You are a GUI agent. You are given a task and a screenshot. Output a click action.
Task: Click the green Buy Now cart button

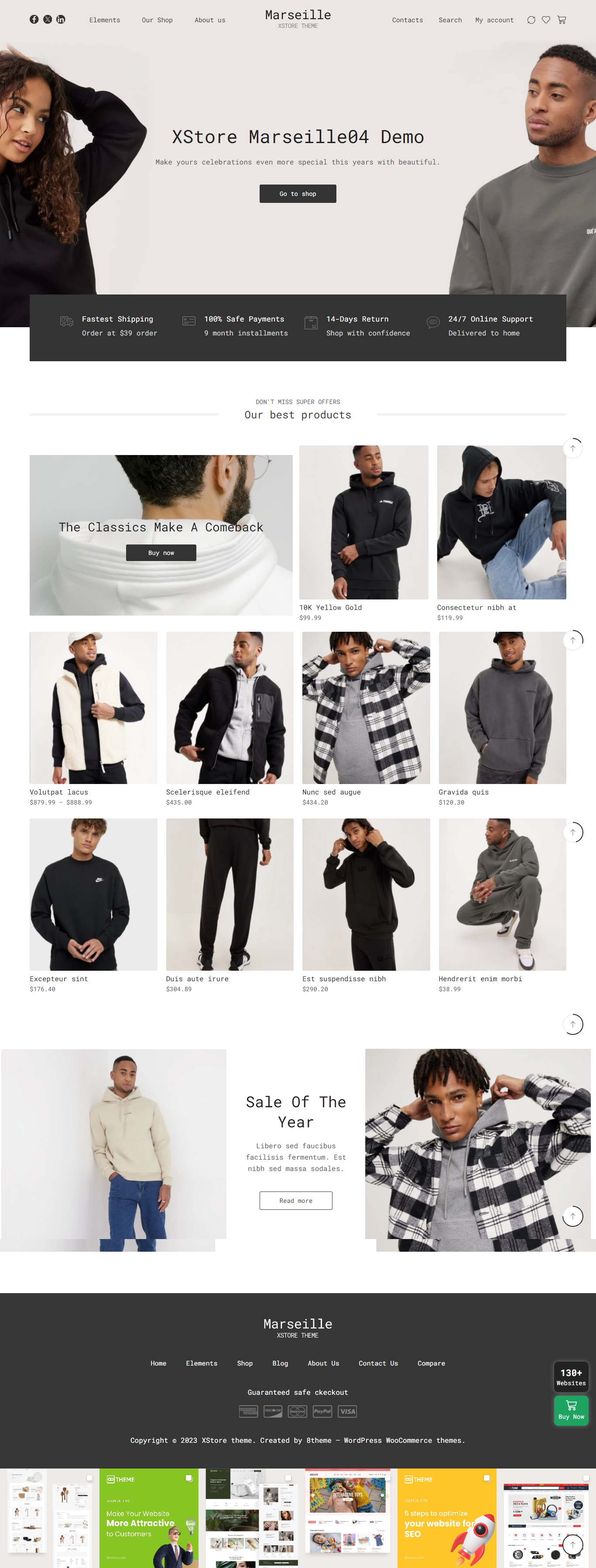[x=571, y=1411]
